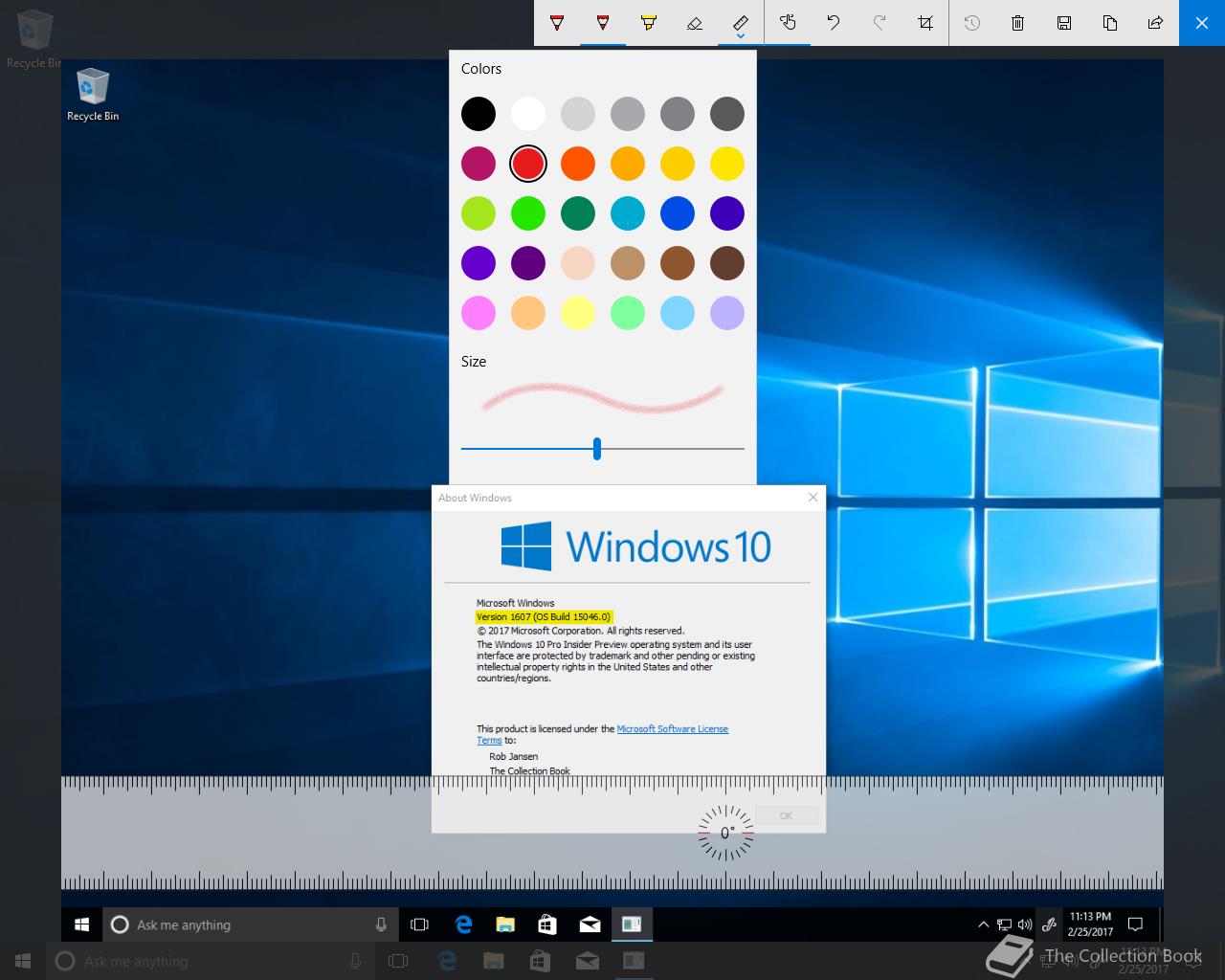Choose the lime yellow-green swatch
The image size is (1225, 980).
pyautogui.click(x=479, y=213)
